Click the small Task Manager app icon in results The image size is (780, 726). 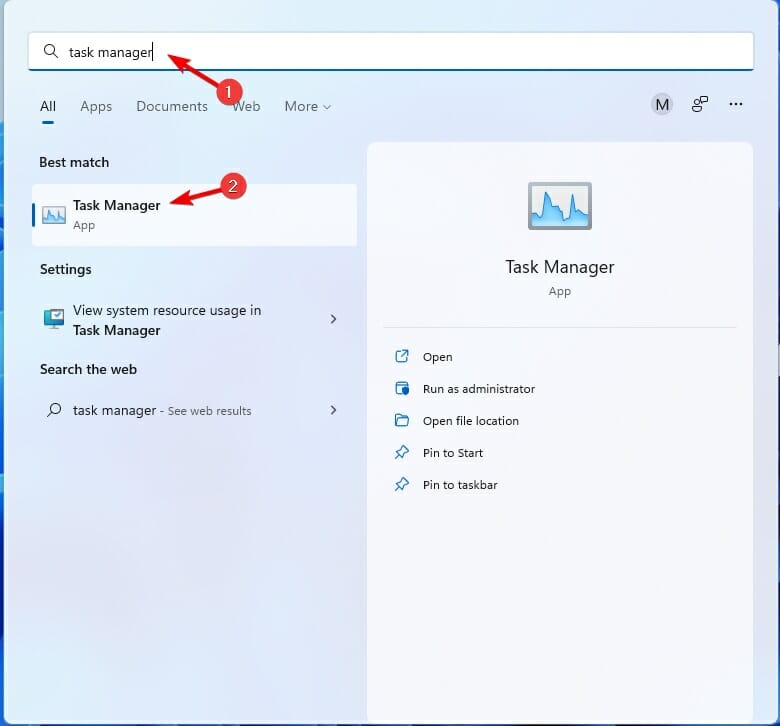pos(54,215)
